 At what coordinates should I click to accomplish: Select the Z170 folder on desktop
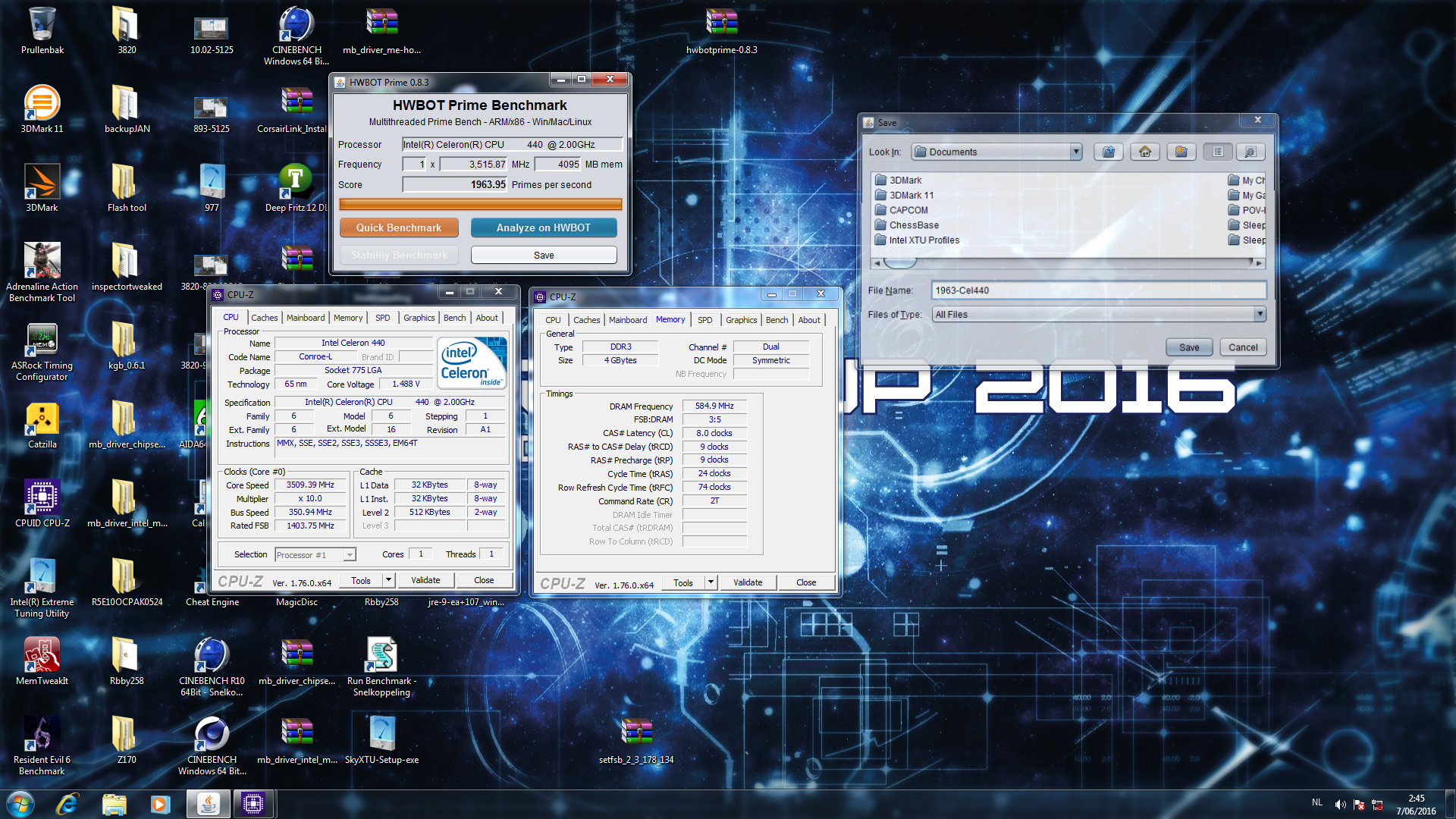[127, 741]
